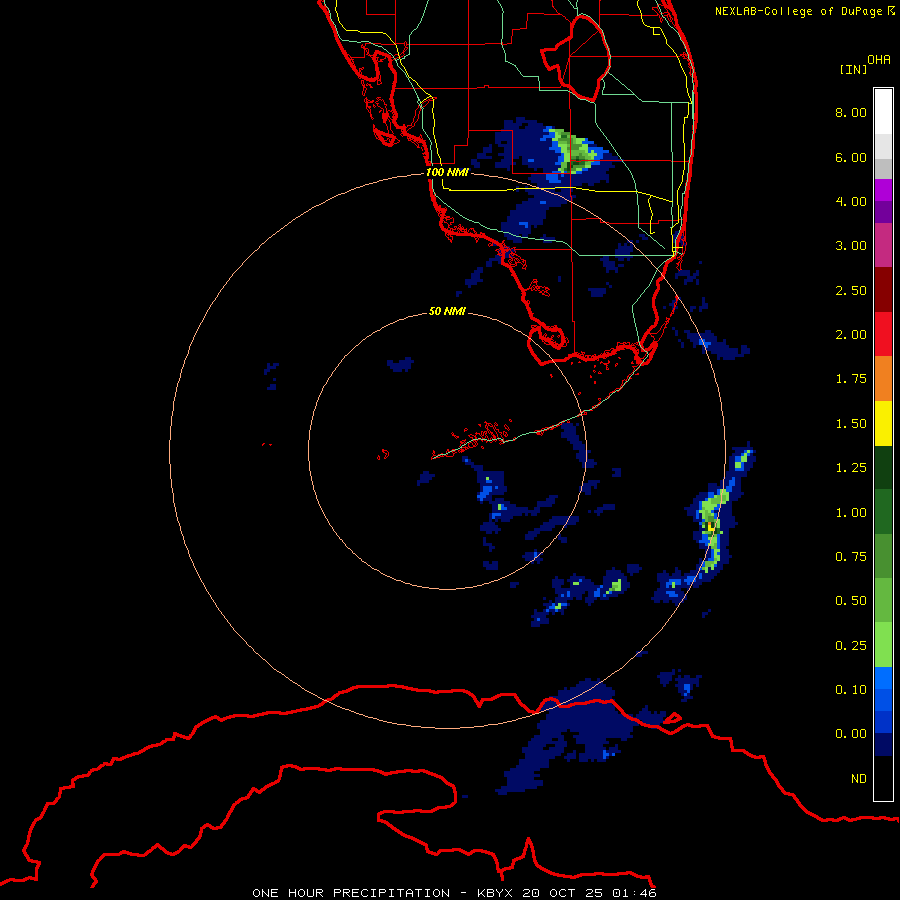Click the 1.00 legend value

851,513
